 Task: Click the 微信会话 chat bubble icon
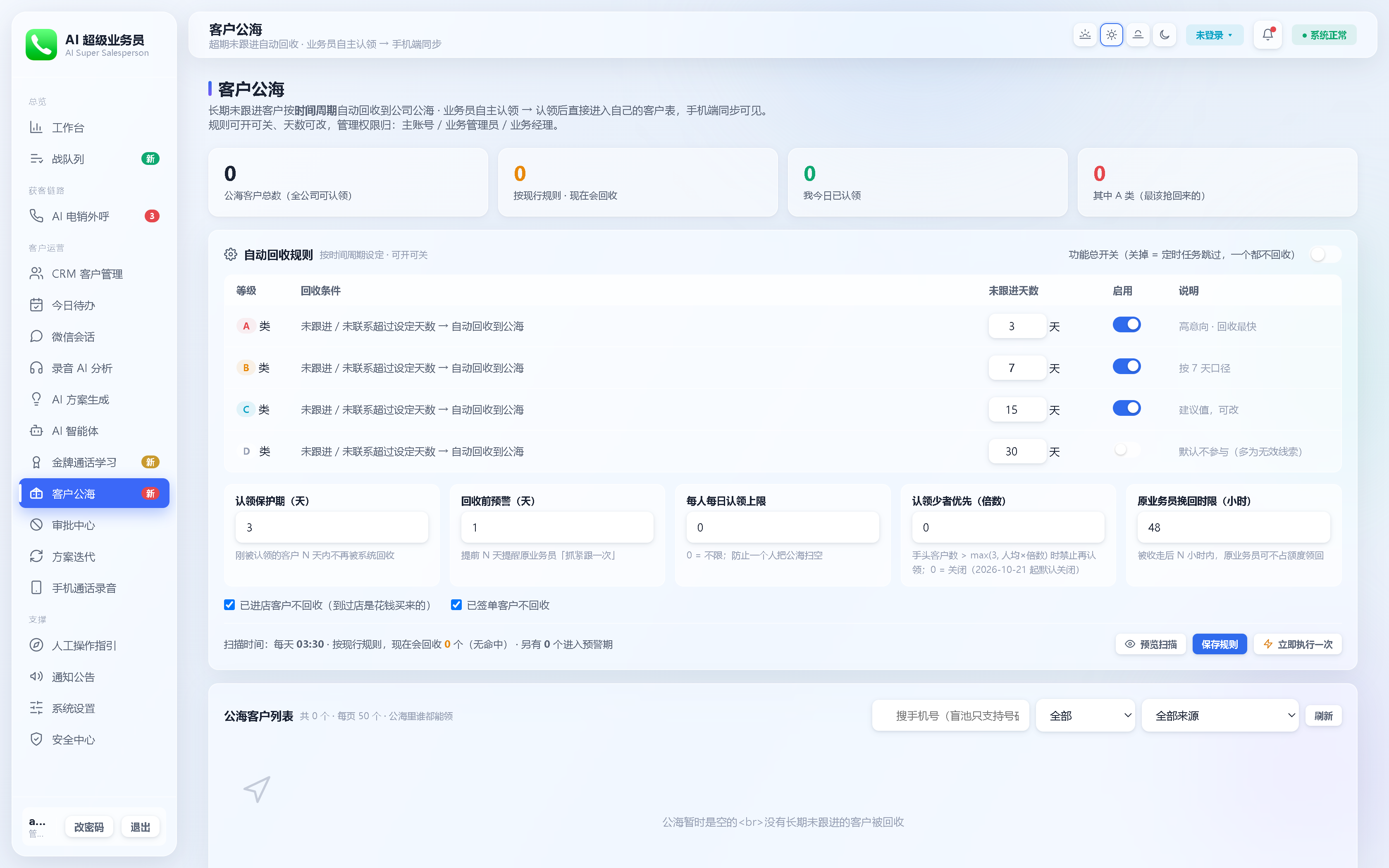pos(36,336)
